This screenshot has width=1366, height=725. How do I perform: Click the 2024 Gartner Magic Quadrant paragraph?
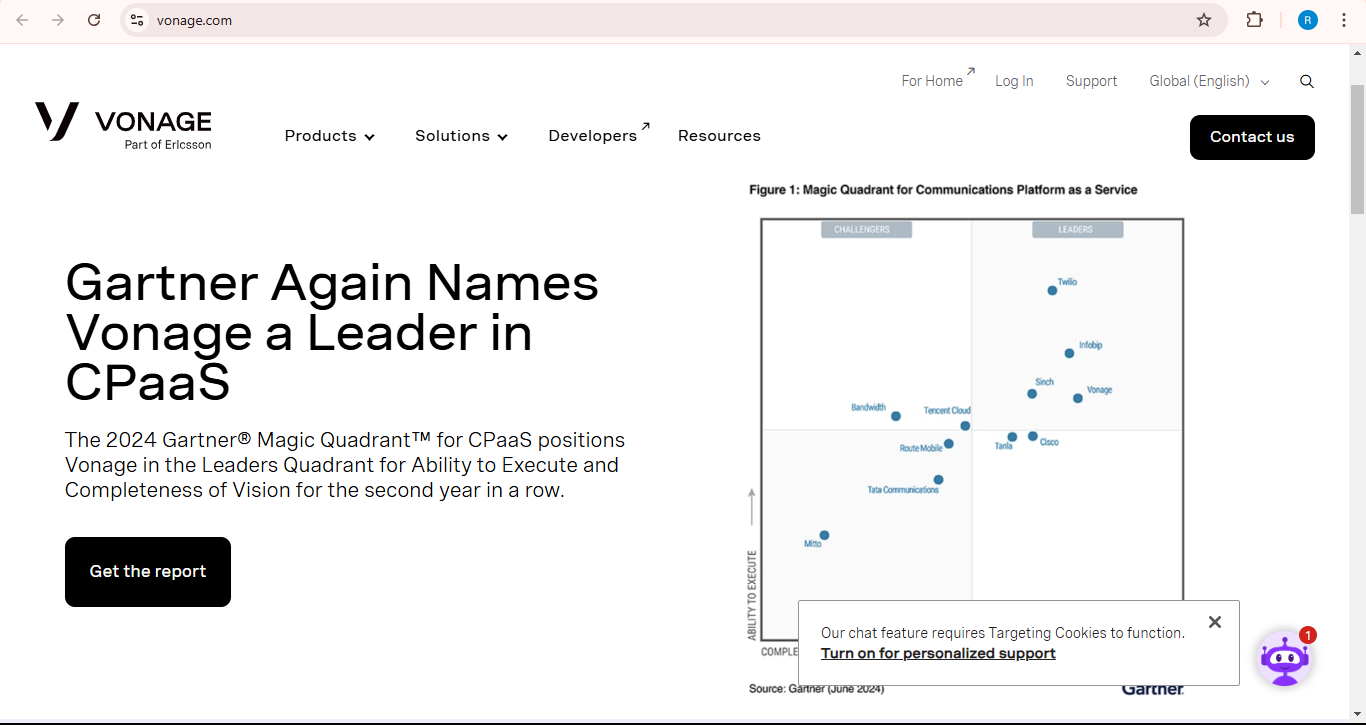pyautogui.click(x=345, y=465)
